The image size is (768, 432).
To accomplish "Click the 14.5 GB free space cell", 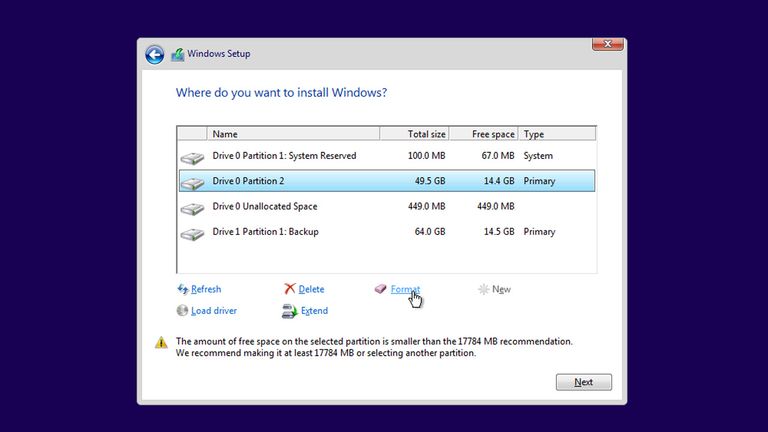I will 499,232.
